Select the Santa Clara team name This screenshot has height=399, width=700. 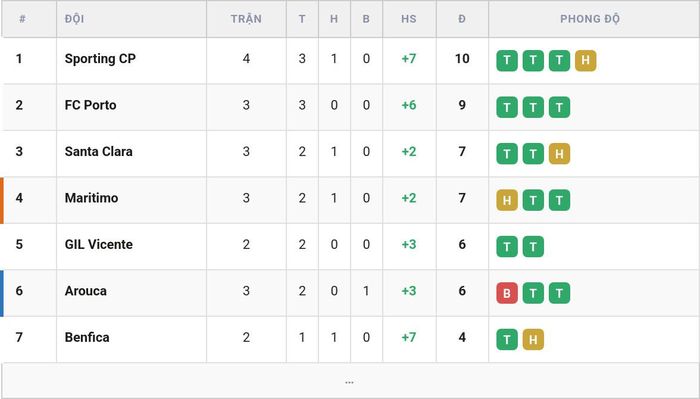pos(98,151)
